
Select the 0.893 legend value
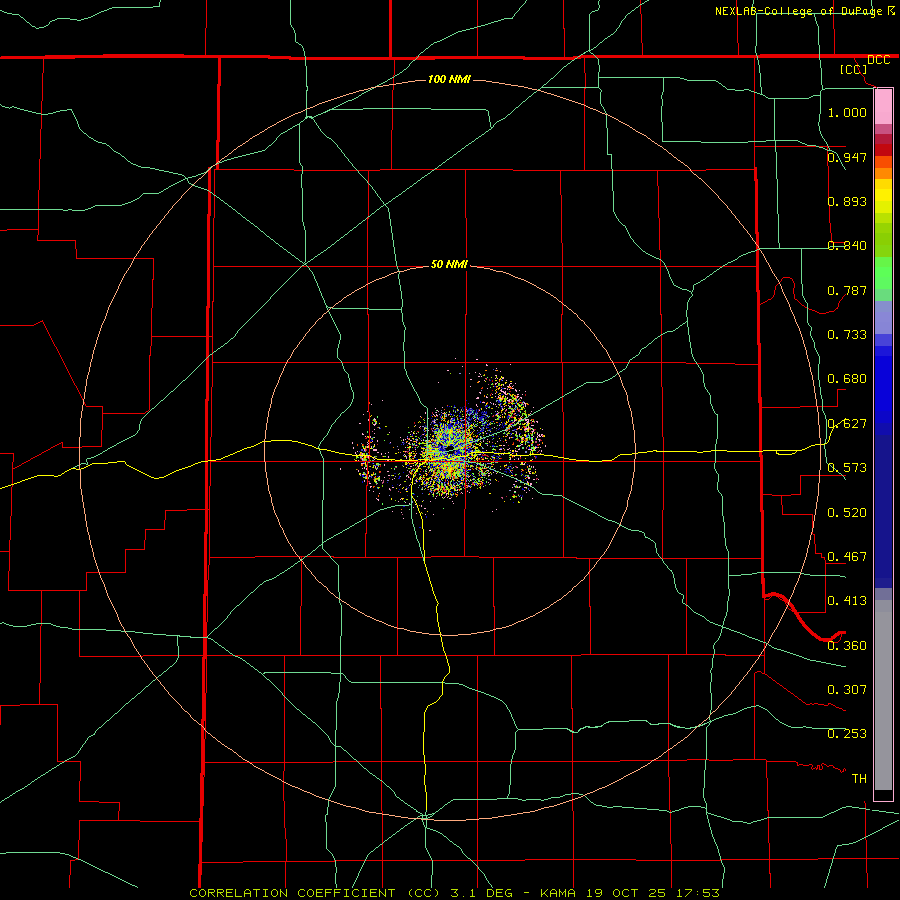pos(847,201)
